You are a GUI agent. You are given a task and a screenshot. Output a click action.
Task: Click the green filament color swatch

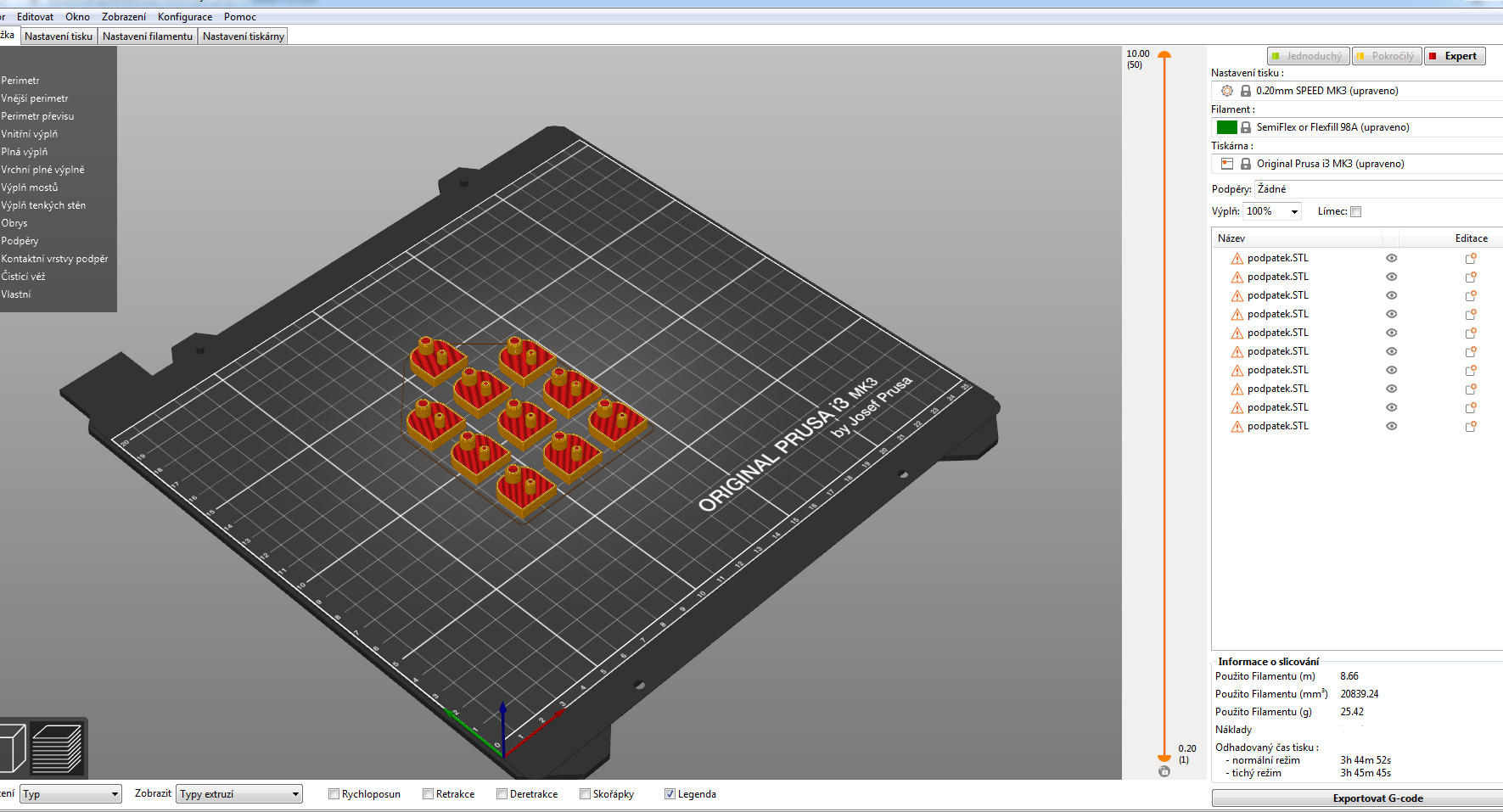[x=1226, y=127]
